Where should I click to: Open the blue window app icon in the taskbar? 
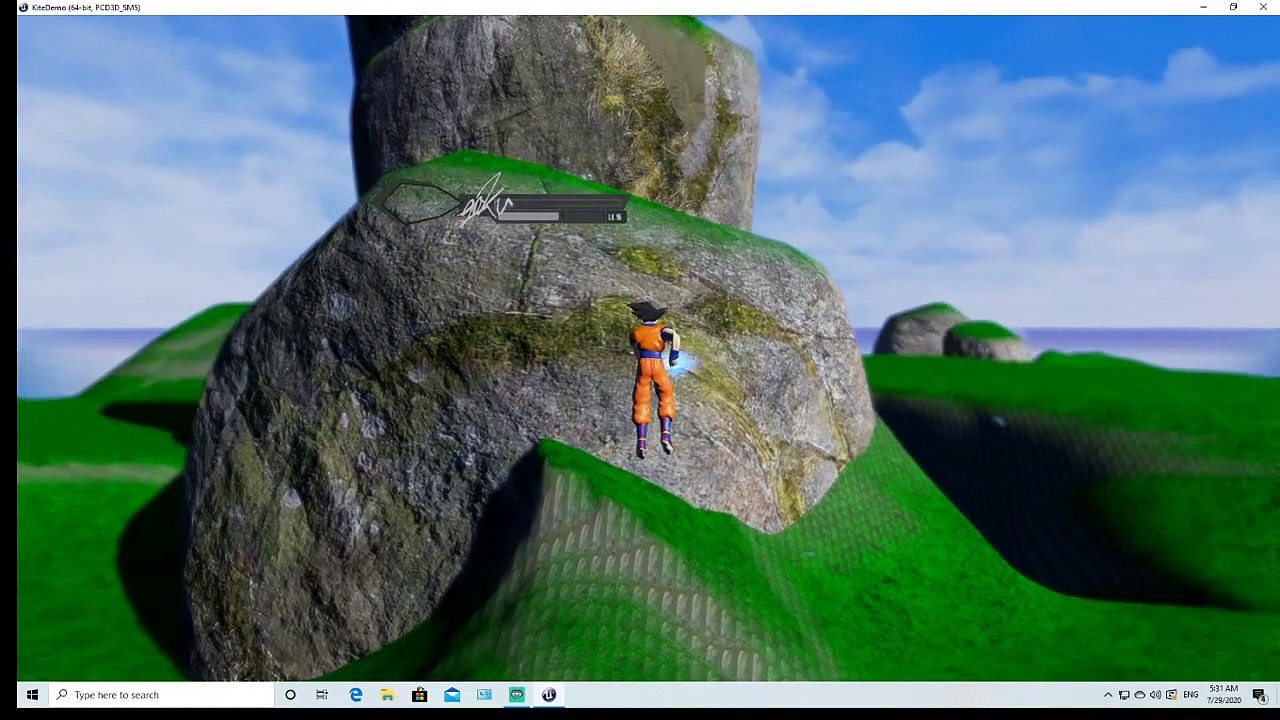pyautogui.click(x=484, y=694)
